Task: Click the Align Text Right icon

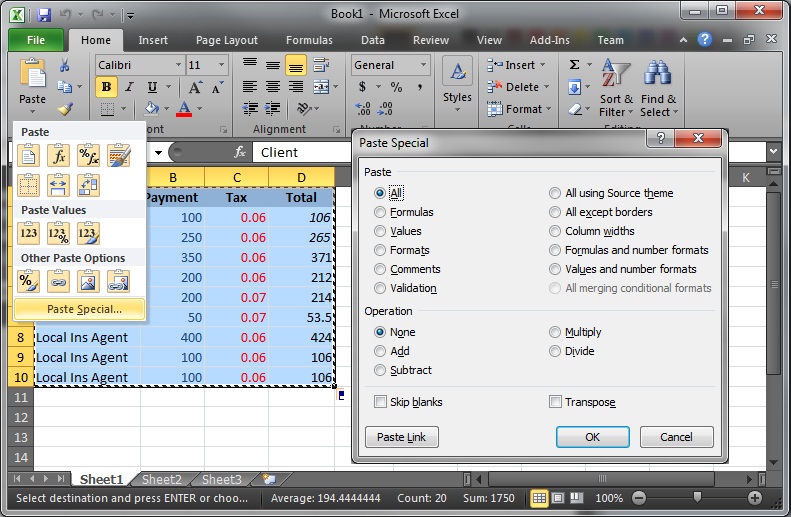Action: click(x=296, y=87)
